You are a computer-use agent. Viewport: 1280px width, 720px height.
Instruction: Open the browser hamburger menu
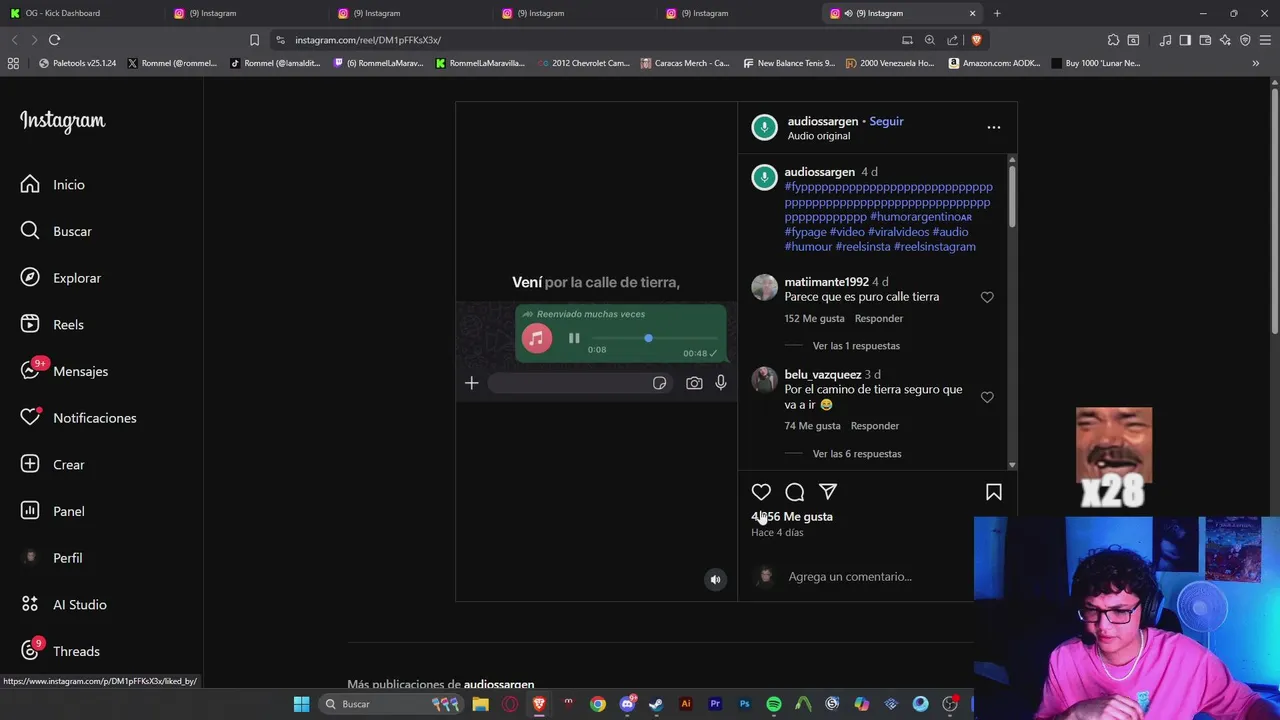tap(1265, 40)
